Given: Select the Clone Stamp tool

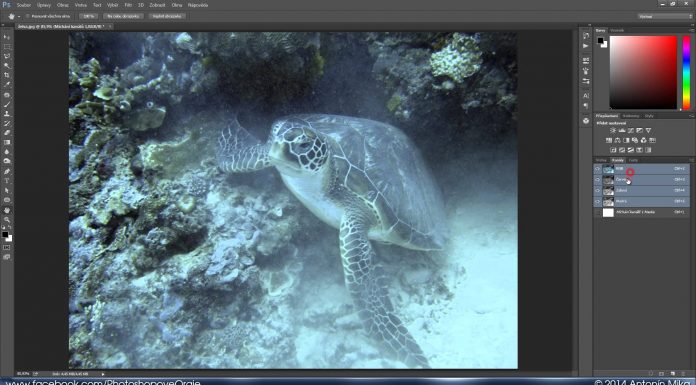Looking at the screenshot, I should click(x=7, y=114).
